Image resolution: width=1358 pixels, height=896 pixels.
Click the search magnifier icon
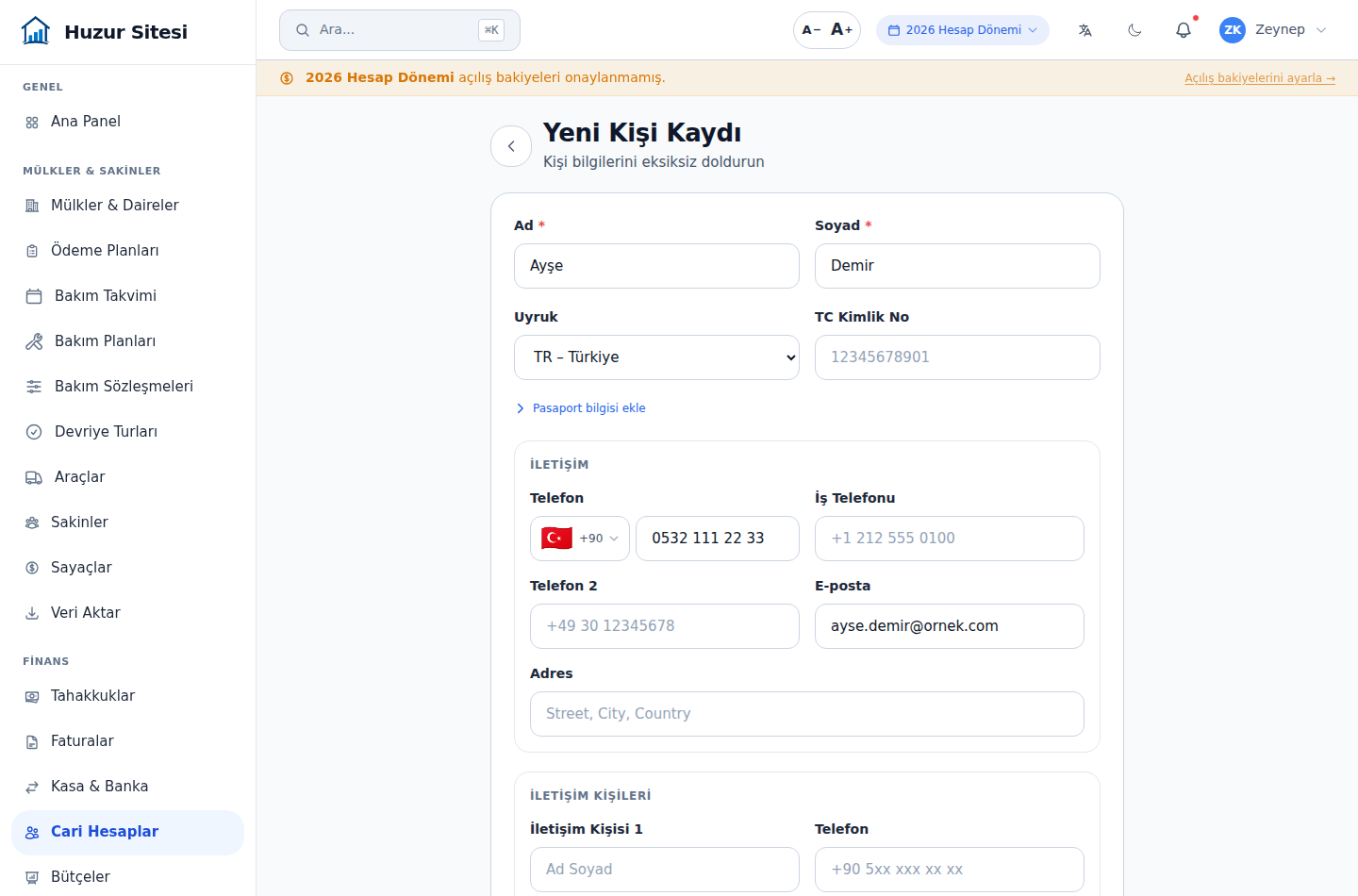point(303,30)
